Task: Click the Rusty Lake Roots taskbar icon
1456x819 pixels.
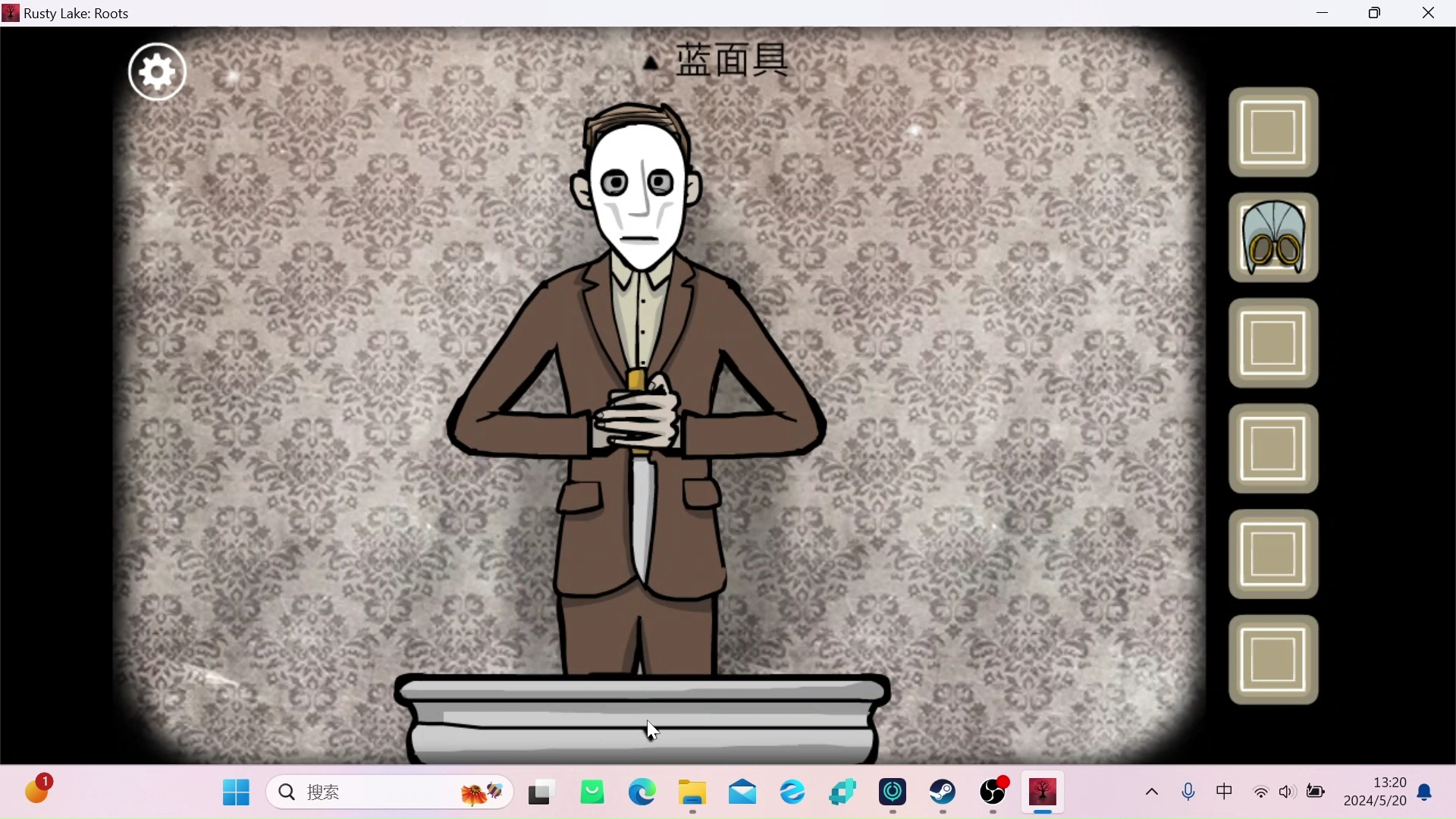Action: [x=1043, y=792]
